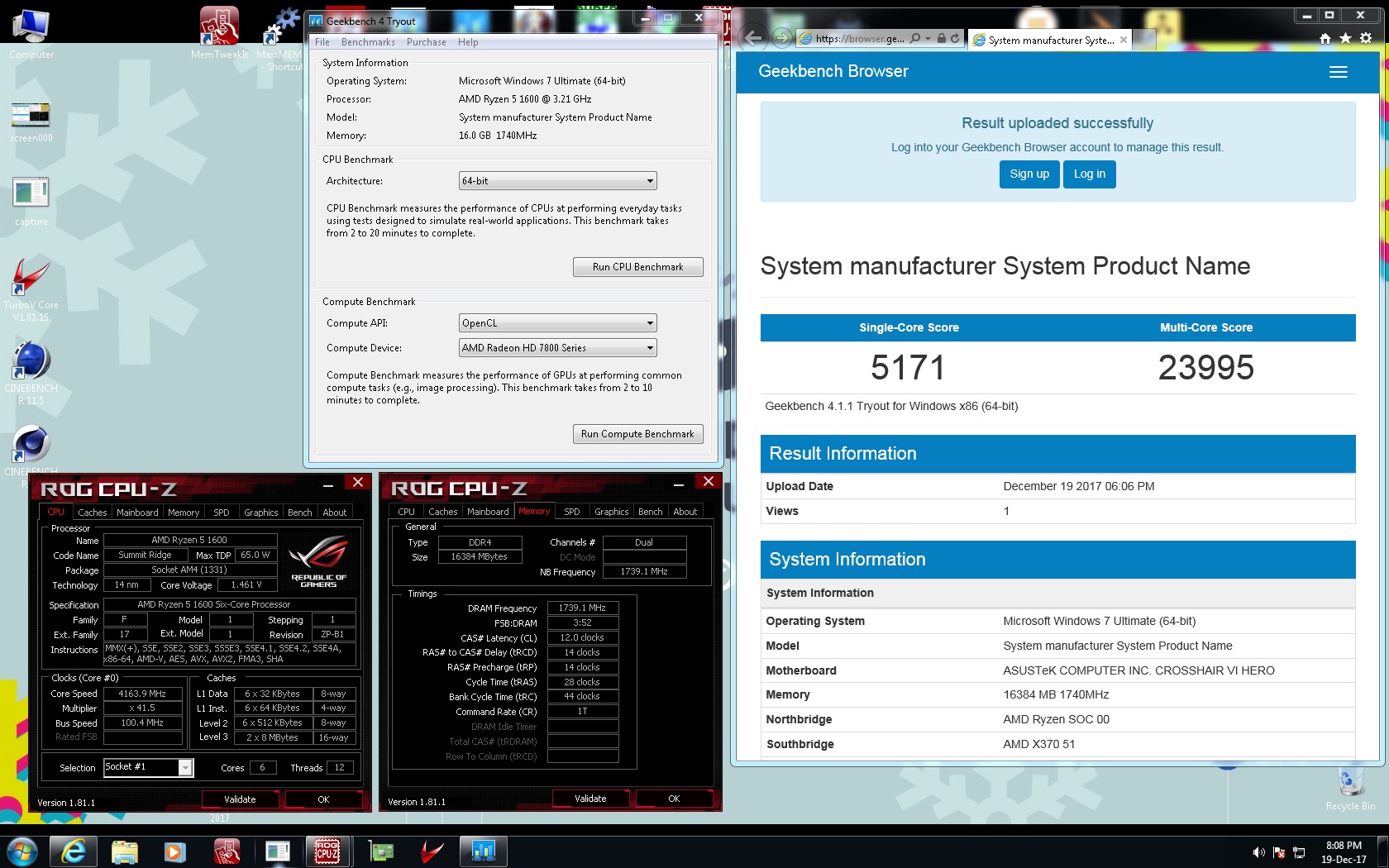
Task: Click the Internet Explorer Home icon
Action: coord(1325,38)
